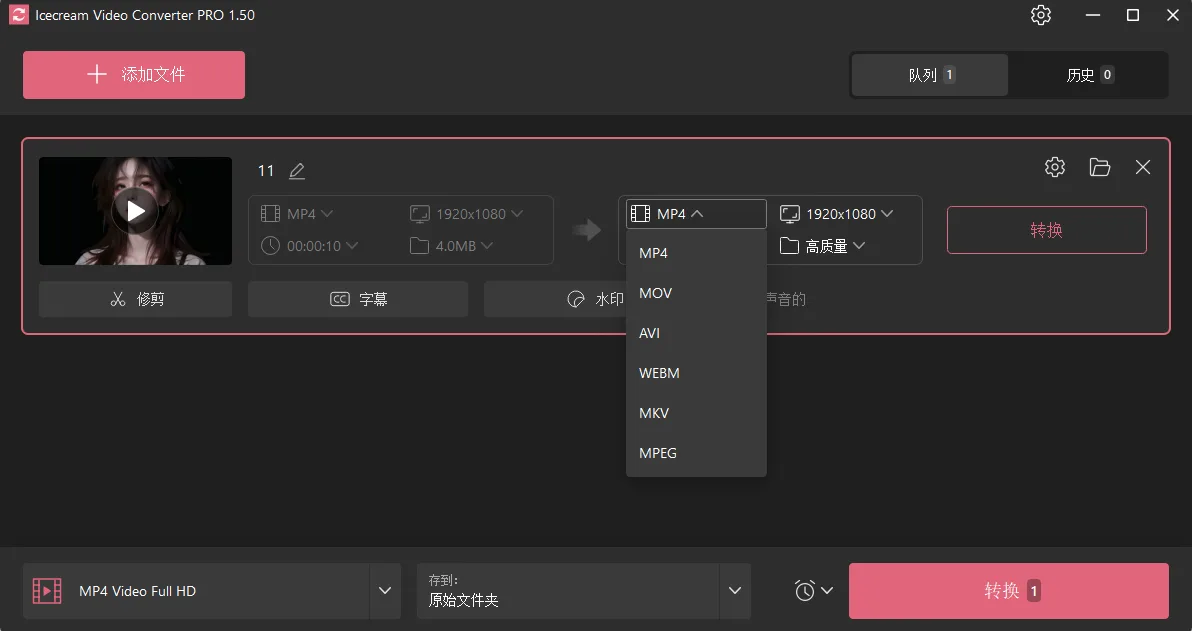Screen dimensions: 1192x631
Task: Open application settings gear in title bar
Action: coord(1041,15)
